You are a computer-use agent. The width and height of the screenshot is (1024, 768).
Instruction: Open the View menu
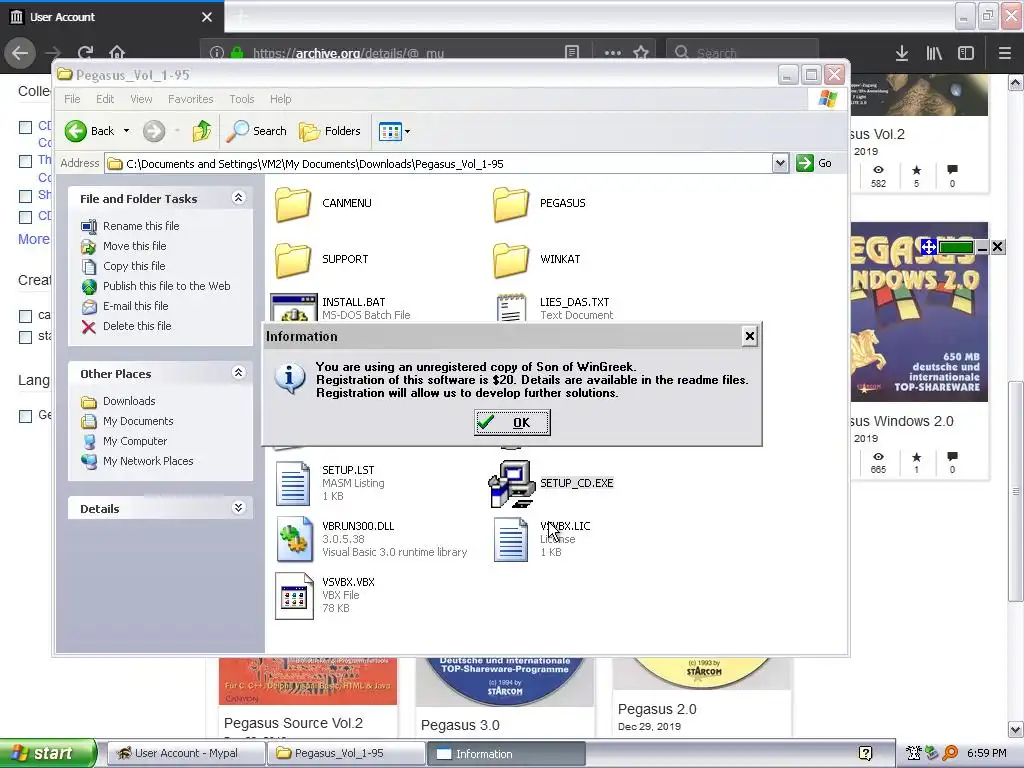click(x=141, y=99)
